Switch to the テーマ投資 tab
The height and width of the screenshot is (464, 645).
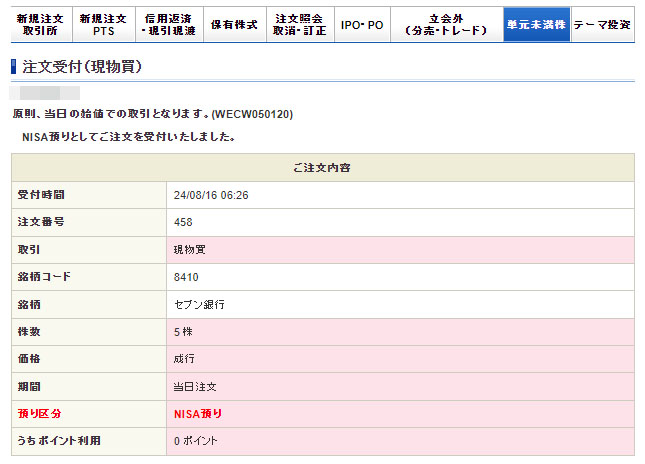(603, 24)
